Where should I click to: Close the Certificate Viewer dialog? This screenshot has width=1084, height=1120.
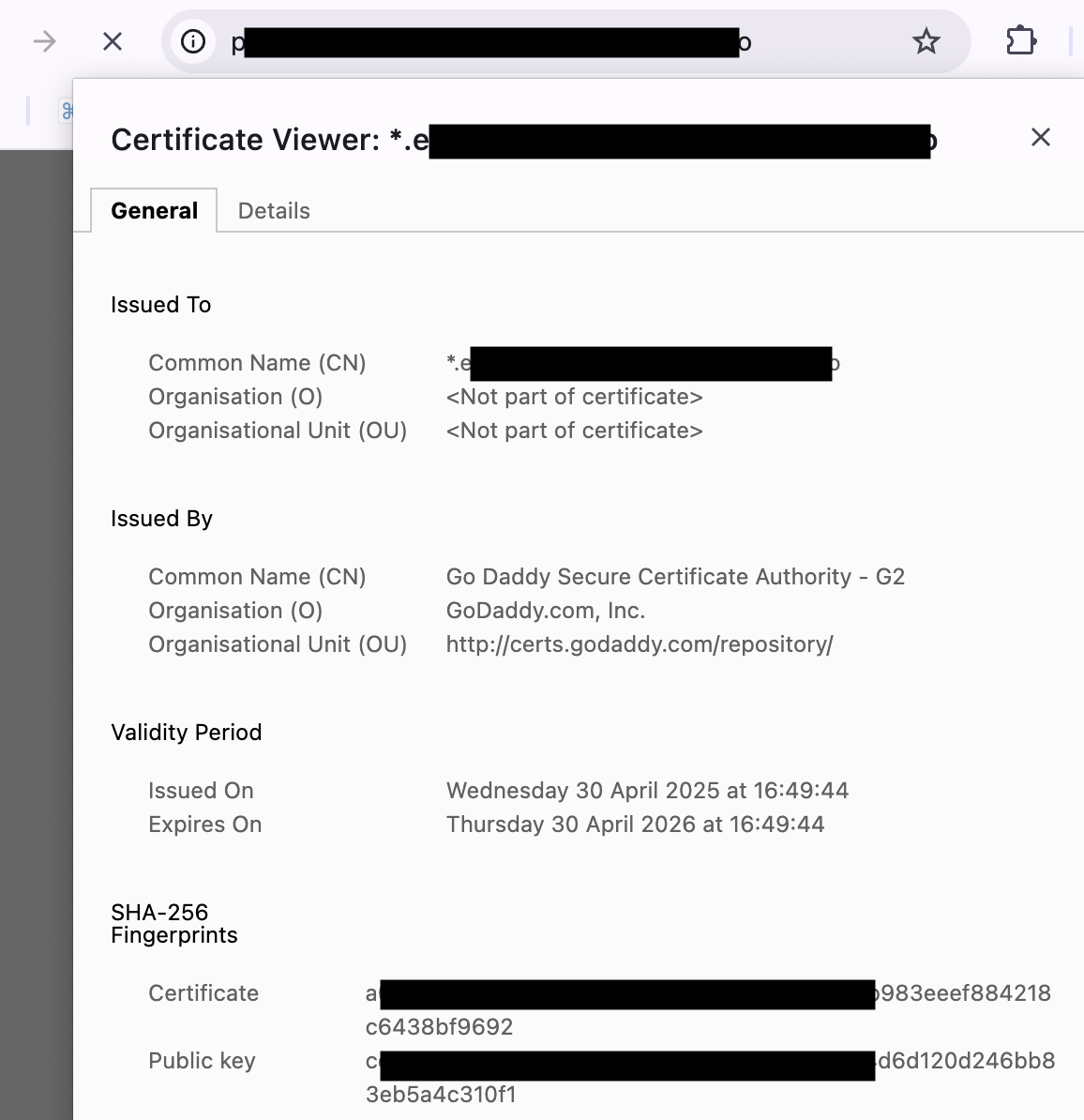coord(1041,137)
